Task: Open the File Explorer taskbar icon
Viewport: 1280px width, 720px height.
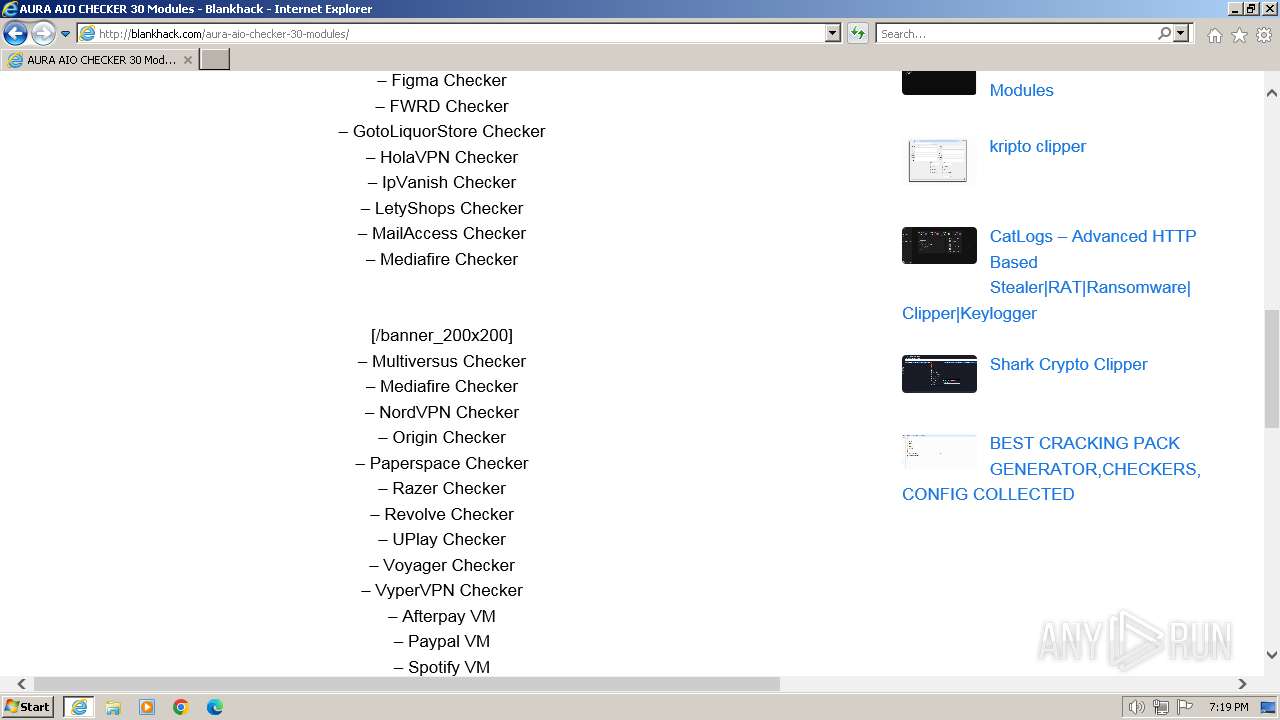Action: tap(113, 707)
